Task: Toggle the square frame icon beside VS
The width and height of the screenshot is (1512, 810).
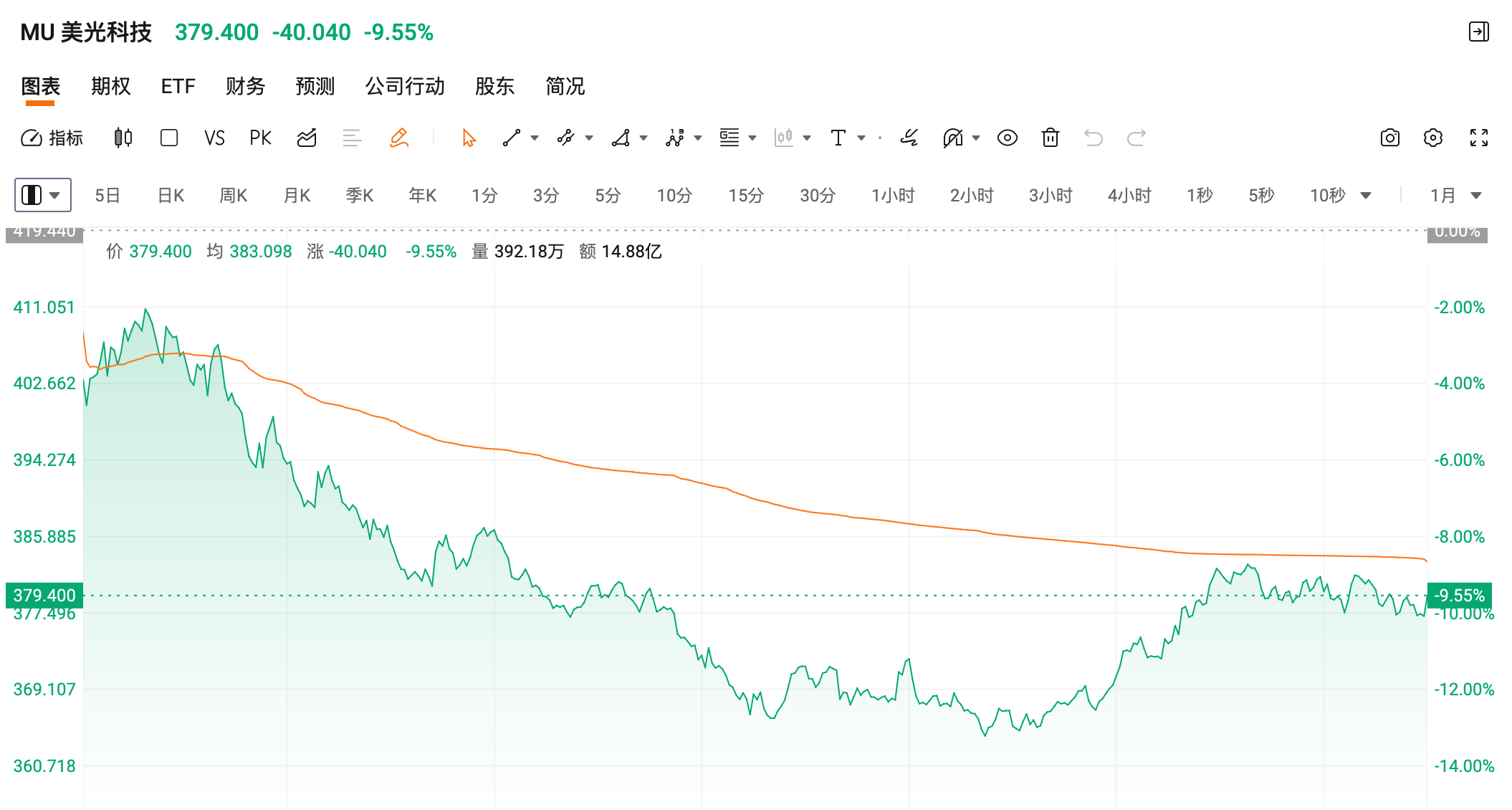Action: click(169, 138)
